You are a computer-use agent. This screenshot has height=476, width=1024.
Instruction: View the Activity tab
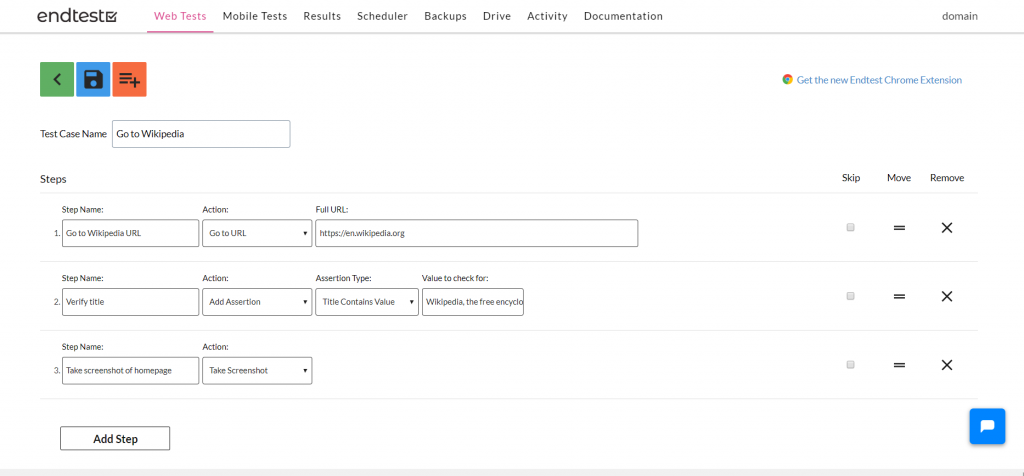pos(547,16)
